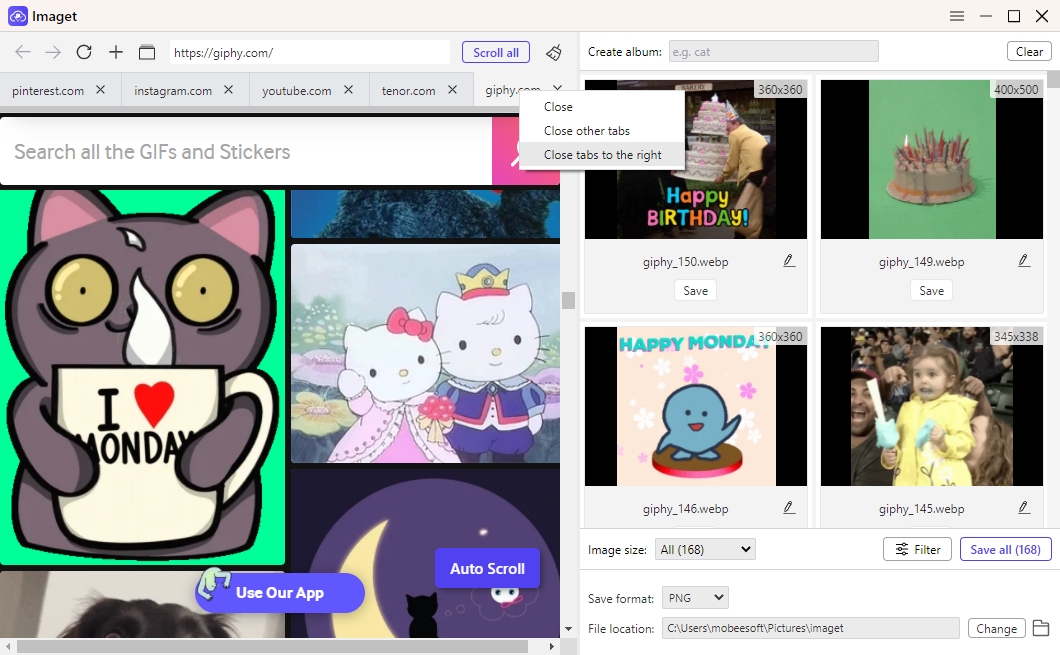Open the Save format dropdown
This screenshot has height=655, width=1060.
tap(695, 598)
